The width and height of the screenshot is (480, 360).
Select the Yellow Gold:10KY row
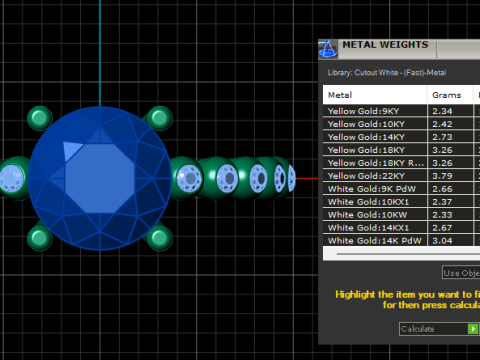[401, 124]
